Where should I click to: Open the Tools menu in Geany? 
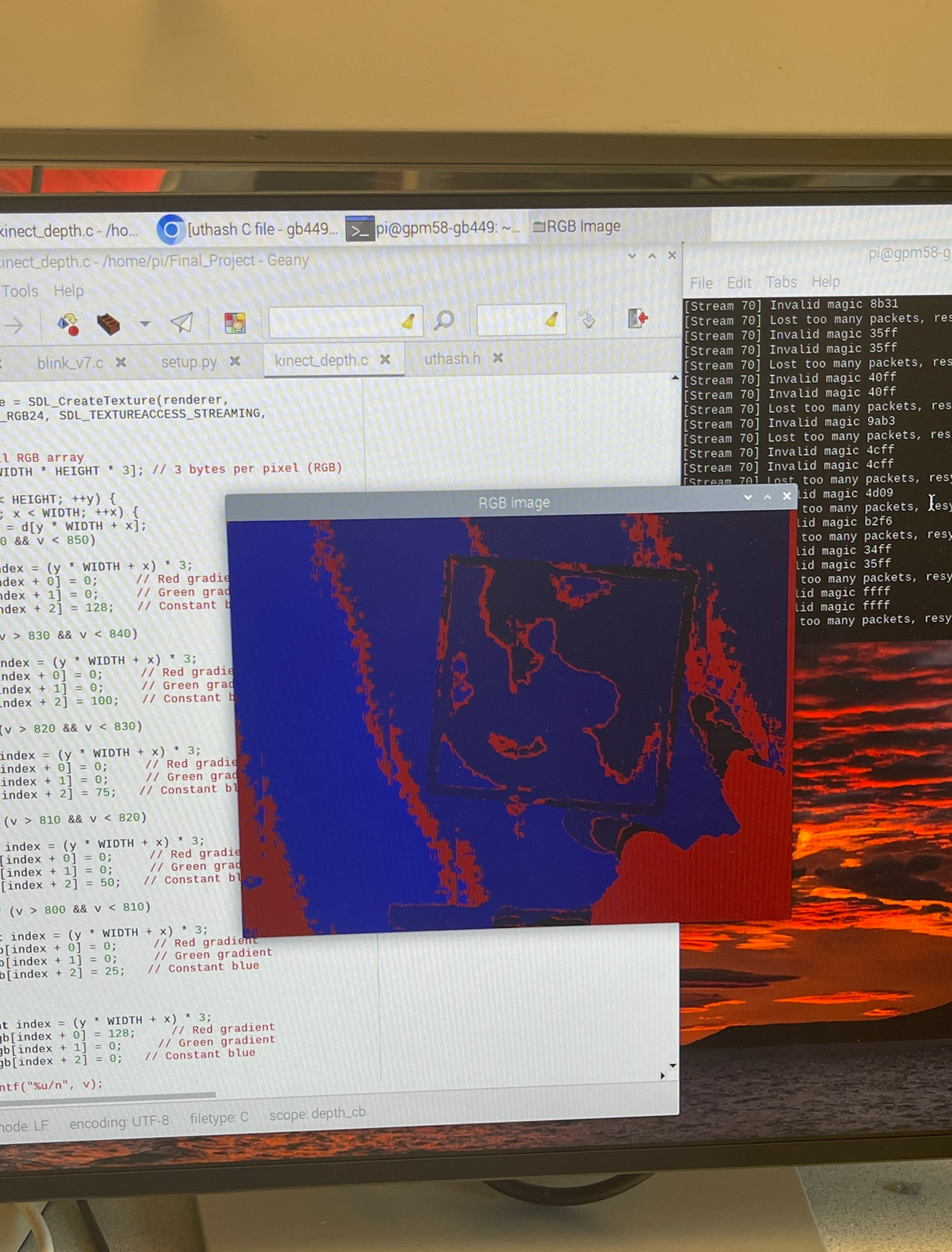(x=20, y=291)
